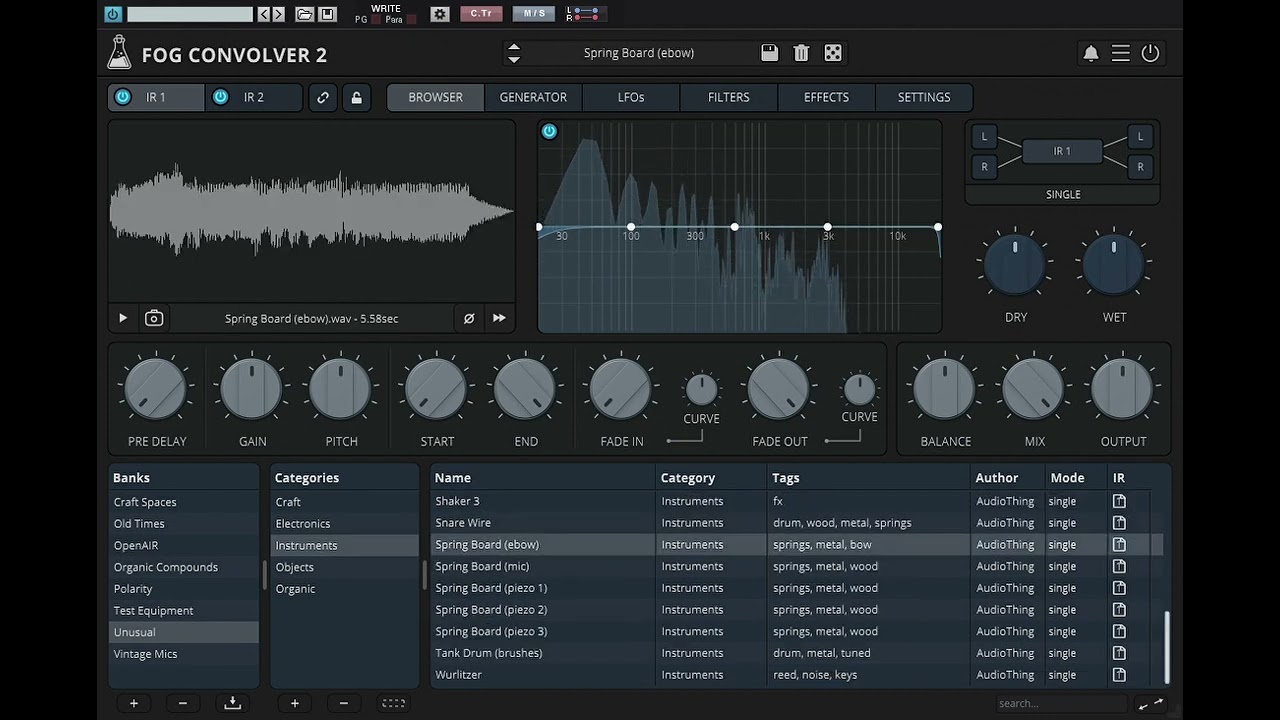
Task: Randomize with the dice icon
Action: 832,53
